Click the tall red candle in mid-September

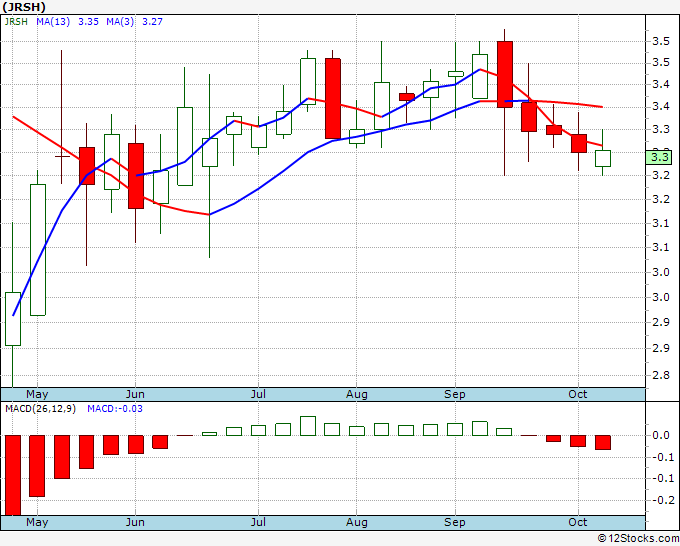click(504, 74)
